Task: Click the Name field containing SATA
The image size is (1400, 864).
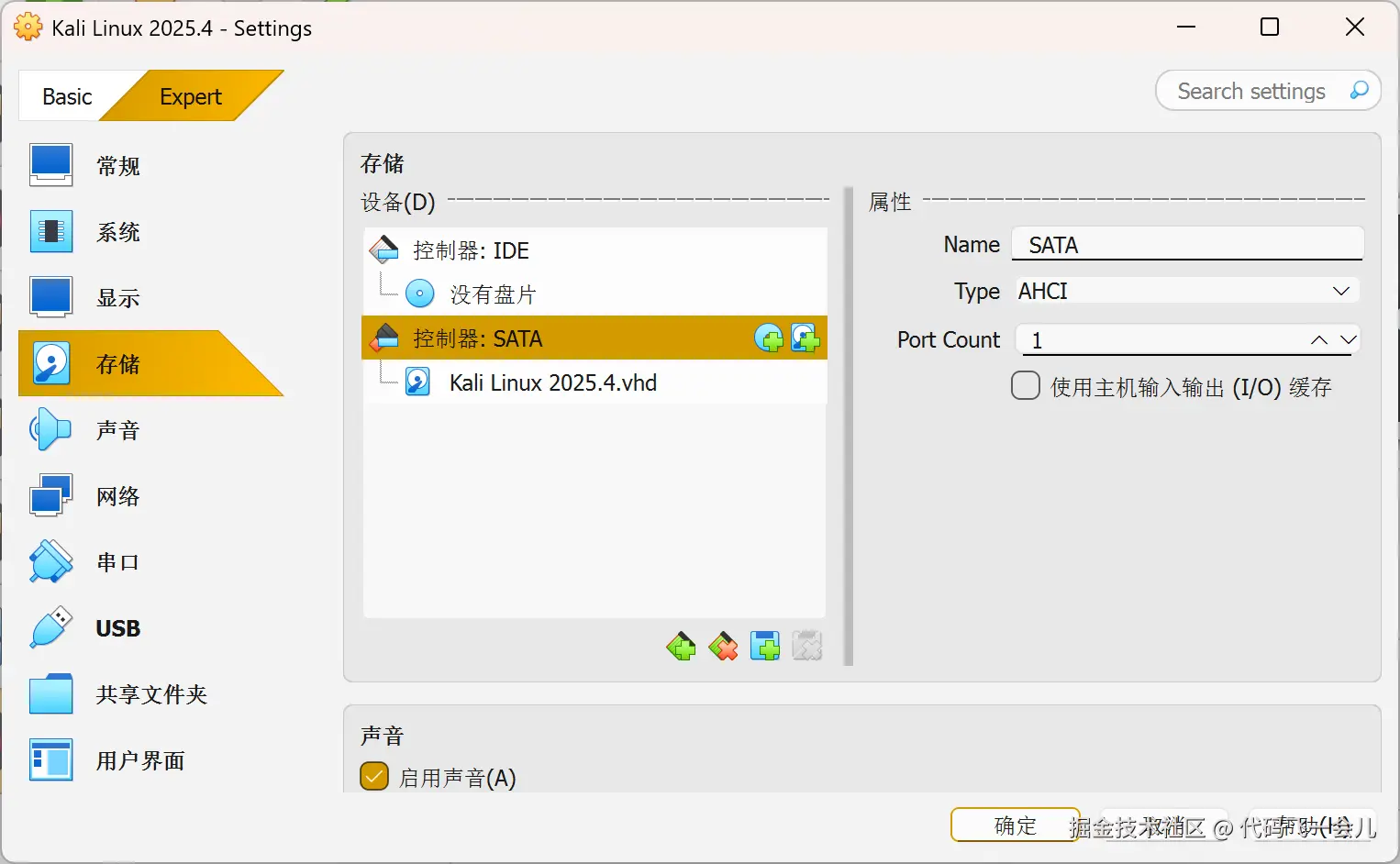Action: point(1187,245)
